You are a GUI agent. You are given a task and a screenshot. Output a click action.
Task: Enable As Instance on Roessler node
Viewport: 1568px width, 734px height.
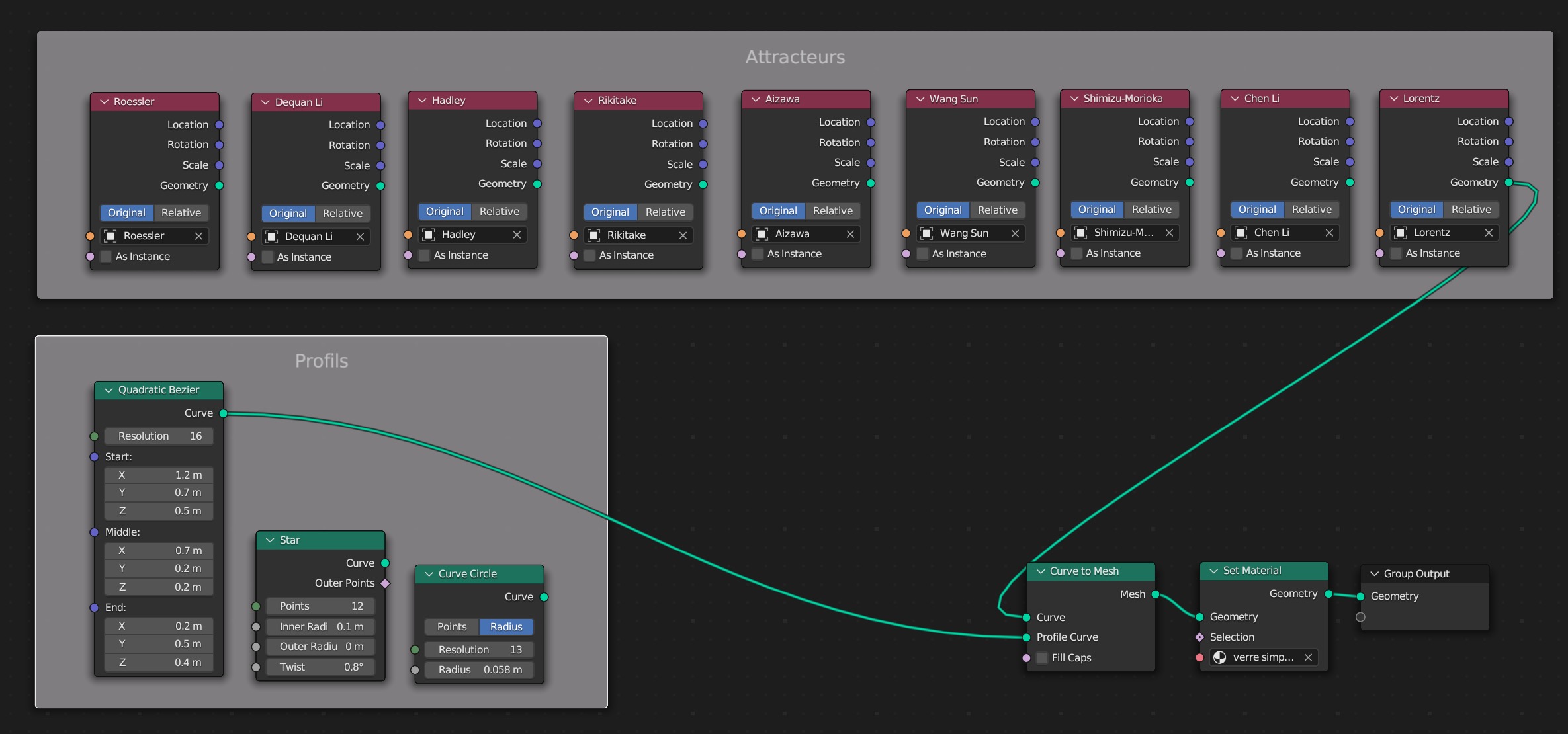(106, 257)
